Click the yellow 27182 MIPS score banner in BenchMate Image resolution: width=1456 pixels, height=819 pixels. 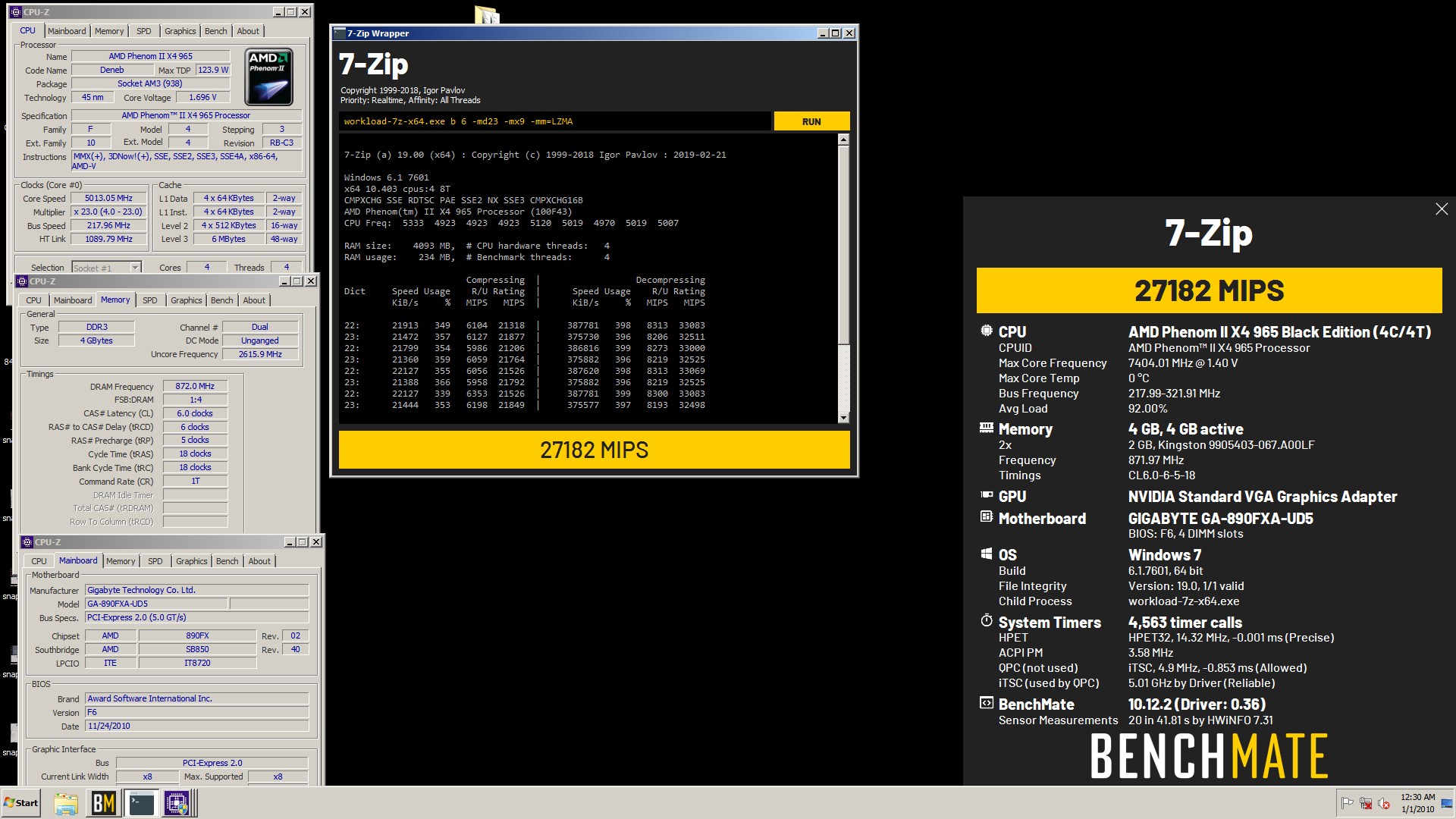[x=1209, y=290]
